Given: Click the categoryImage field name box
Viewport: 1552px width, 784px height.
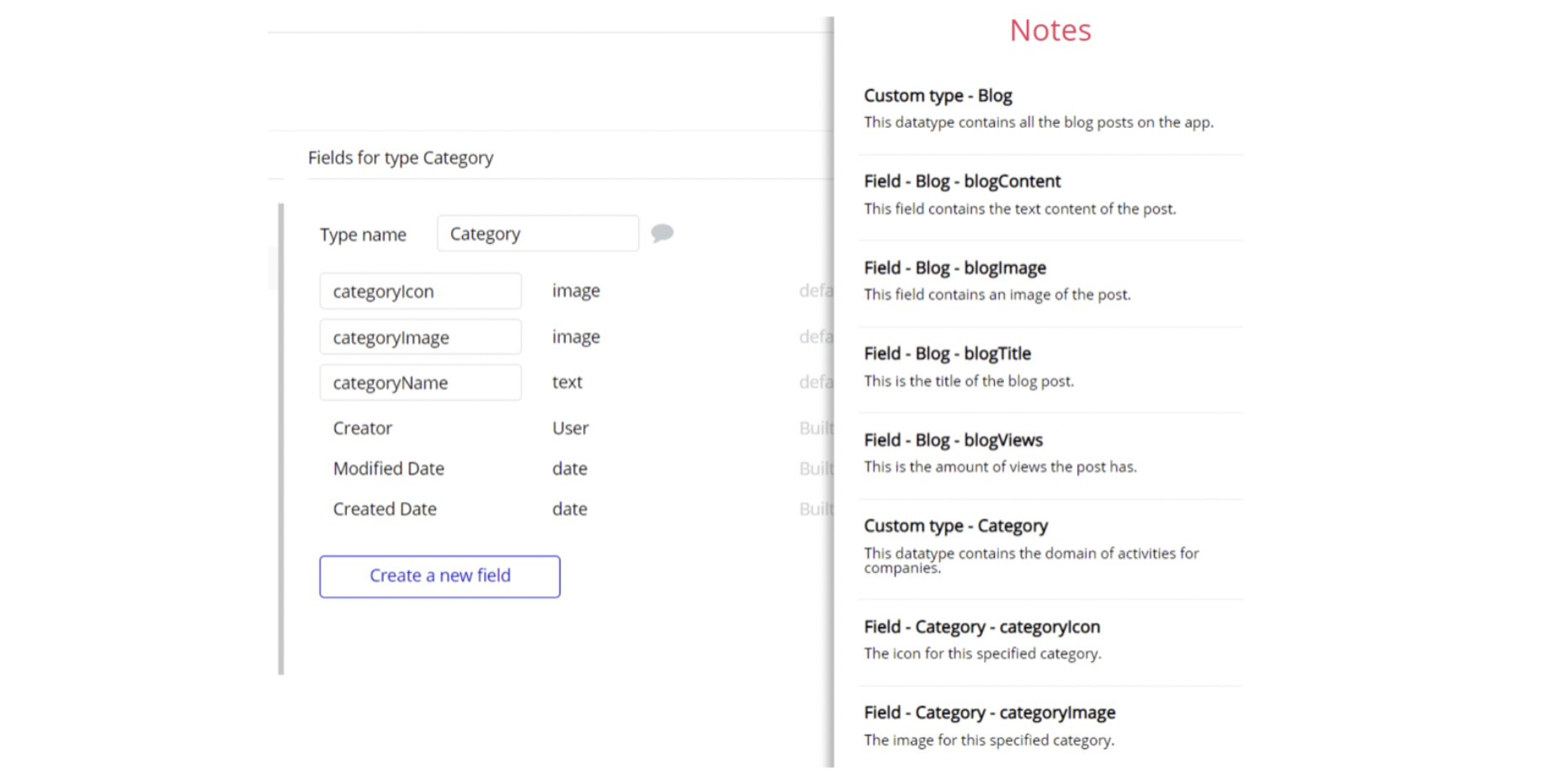Looking at the screenshot, I should (420, 337).
